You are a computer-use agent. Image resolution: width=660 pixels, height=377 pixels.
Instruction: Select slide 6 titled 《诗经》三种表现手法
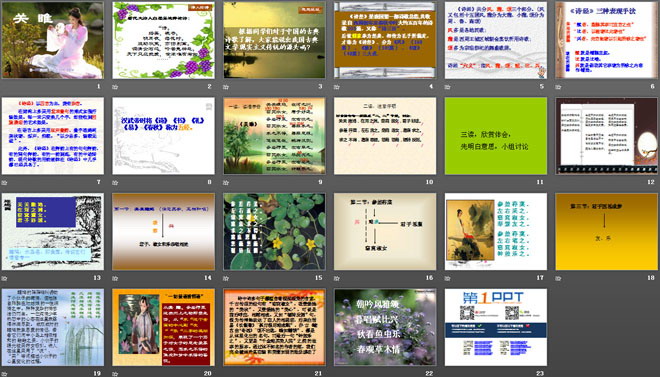pos(607,40)
